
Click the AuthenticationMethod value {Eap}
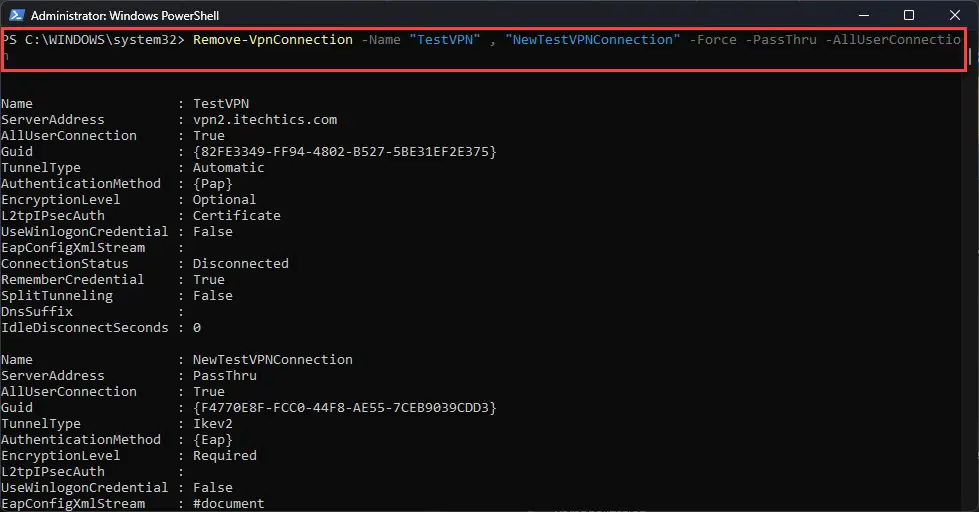[x=212, y=440]
